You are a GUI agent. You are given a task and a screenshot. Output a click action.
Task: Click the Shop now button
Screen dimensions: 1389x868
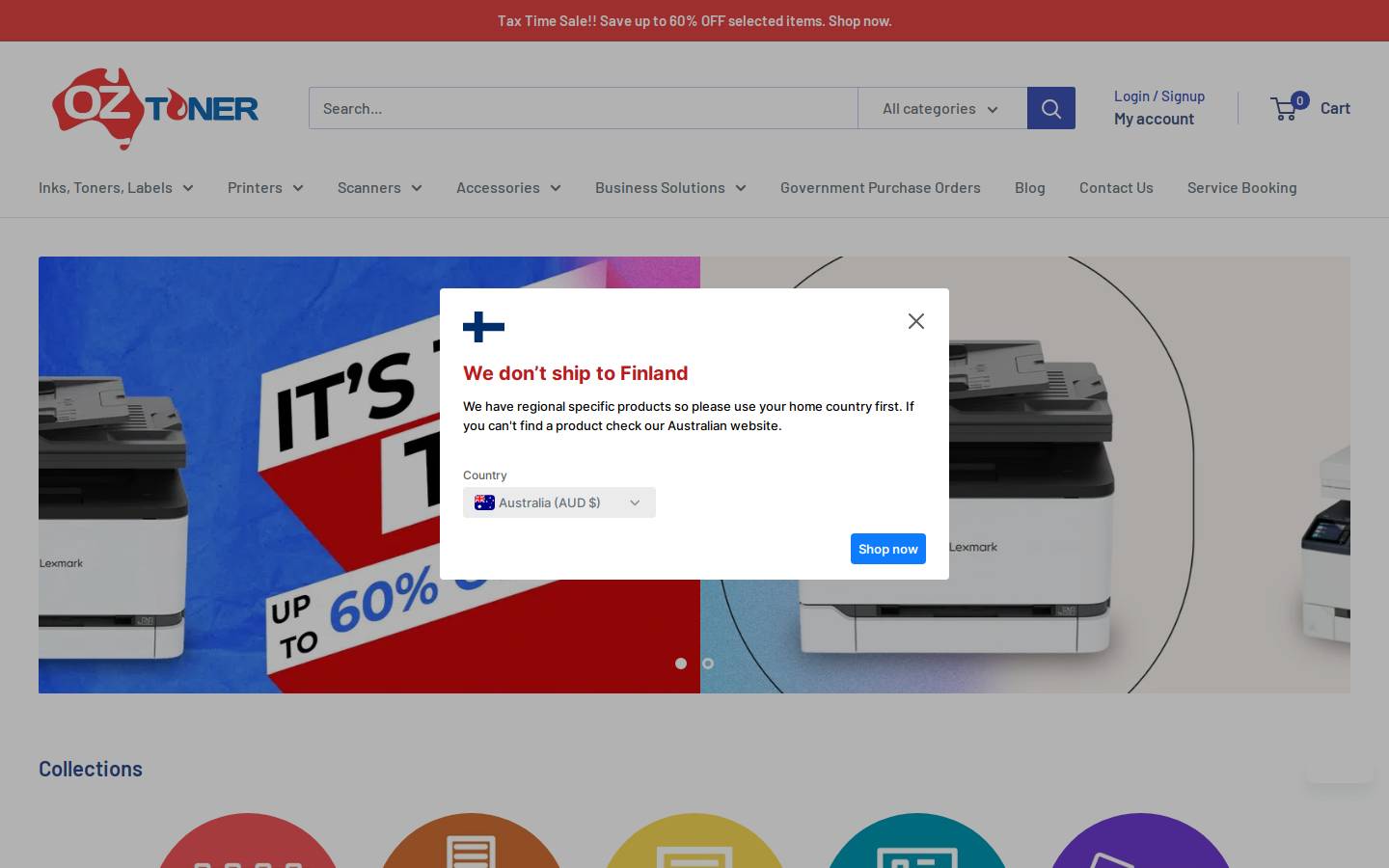pyautogui.click(x=888, y=549)
